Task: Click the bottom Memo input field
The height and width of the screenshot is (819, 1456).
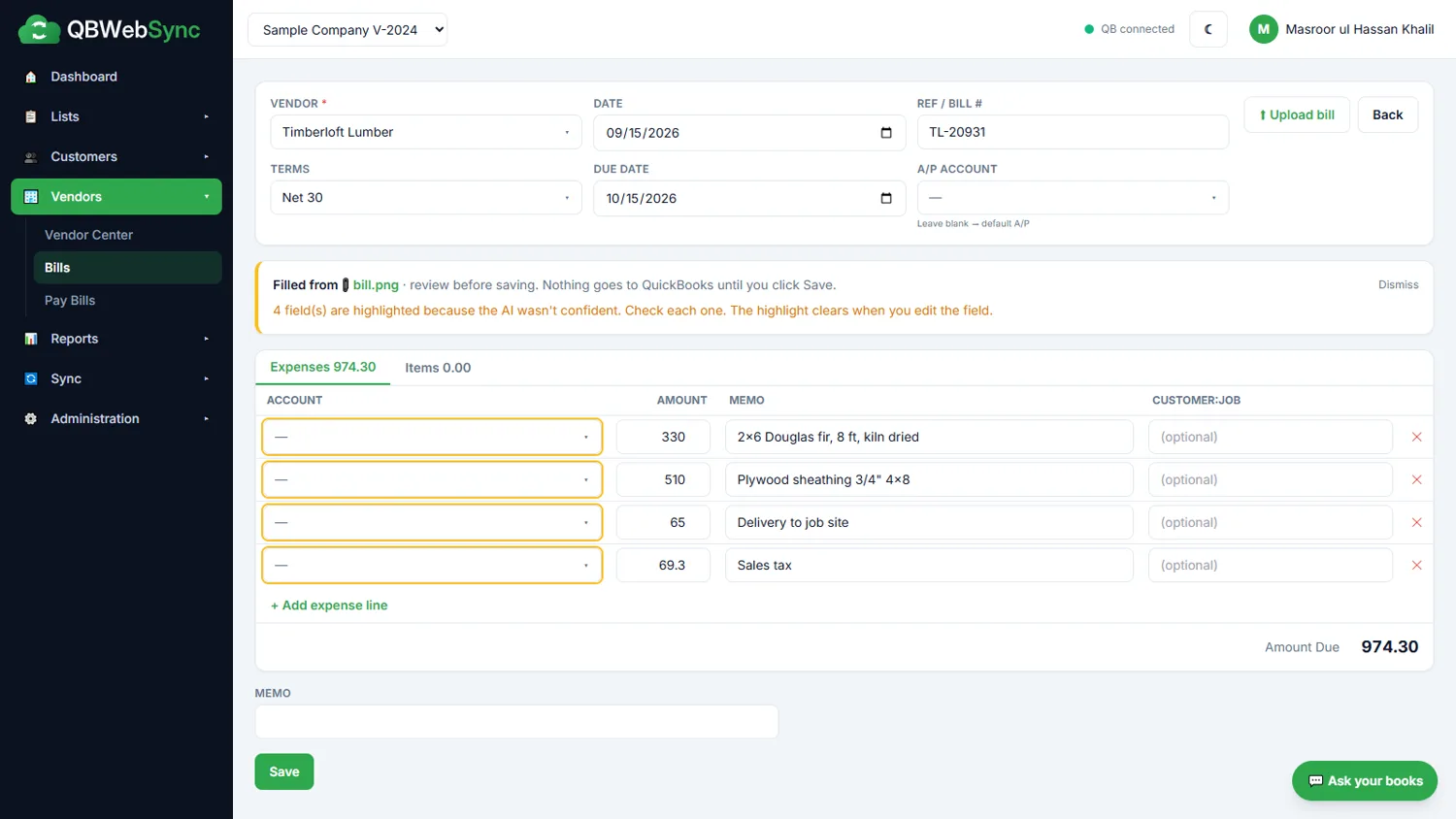Action: [516, 722]
